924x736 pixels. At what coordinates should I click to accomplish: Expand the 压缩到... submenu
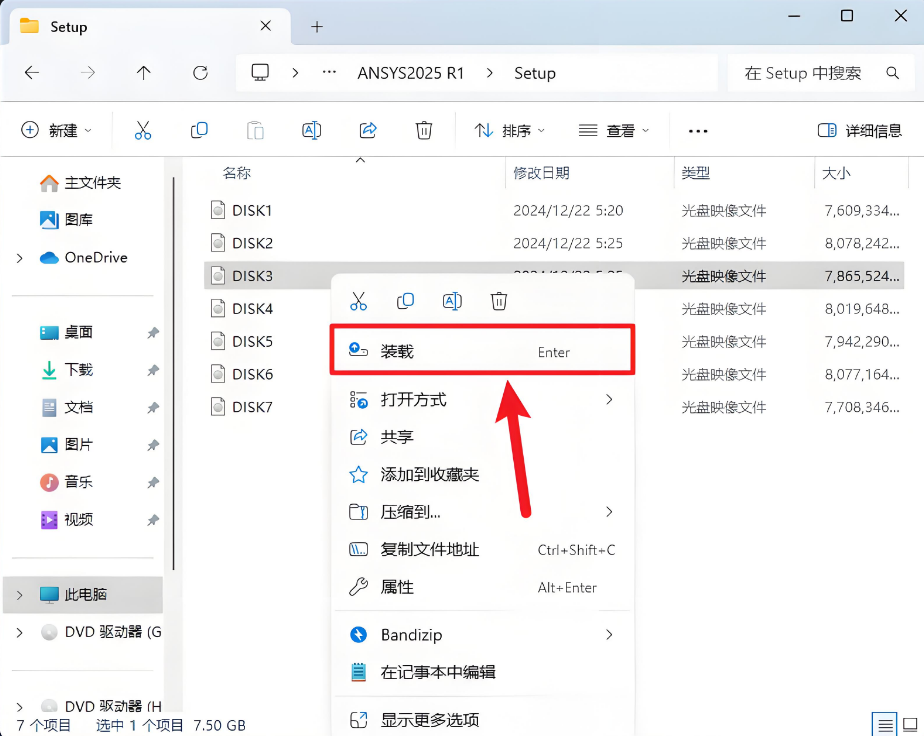pos(609,512)
